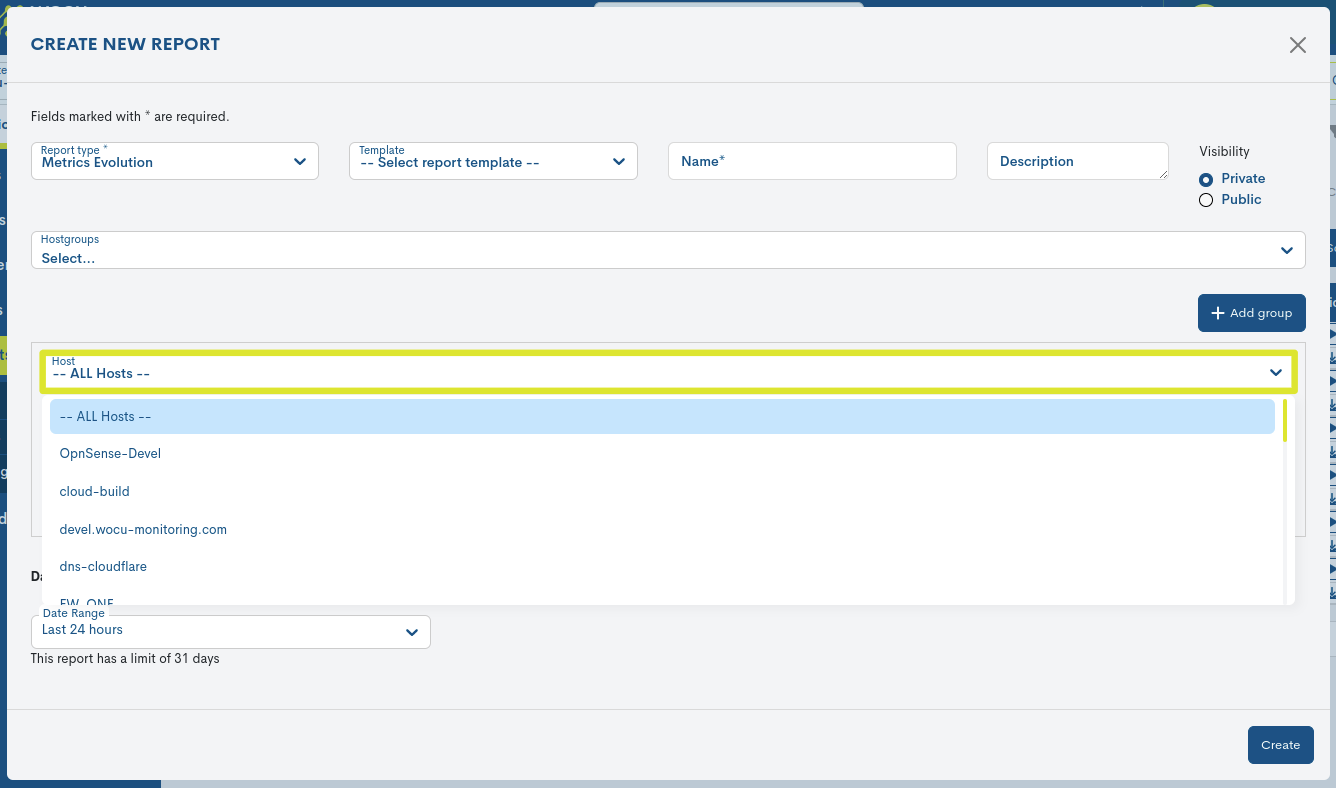Open the report Template dropdown
1336x788 pixels.
coord(493,161)
